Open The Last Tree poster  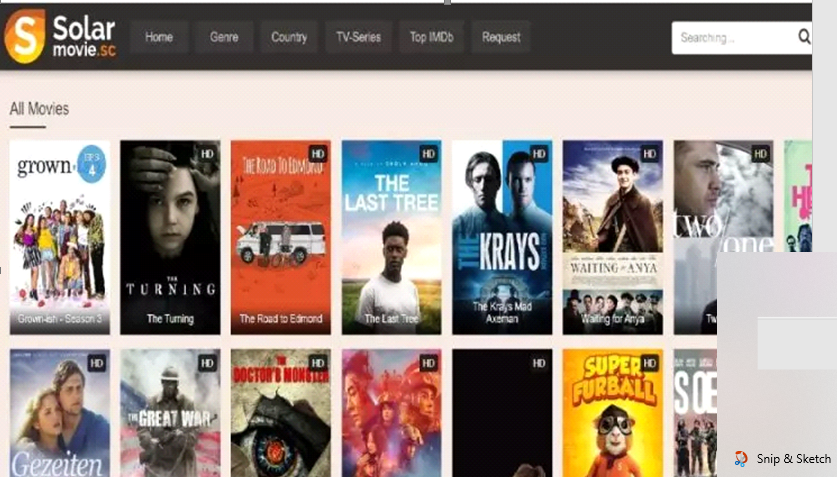tap(391, 237)
